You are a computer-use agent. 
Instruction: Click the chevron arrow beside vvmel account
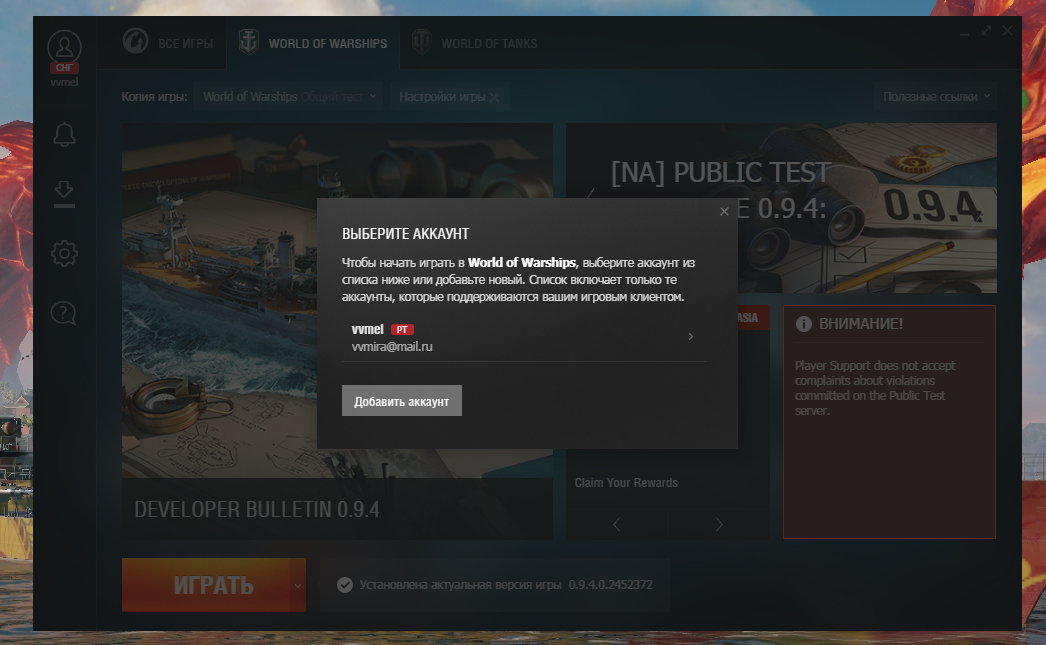690,337
